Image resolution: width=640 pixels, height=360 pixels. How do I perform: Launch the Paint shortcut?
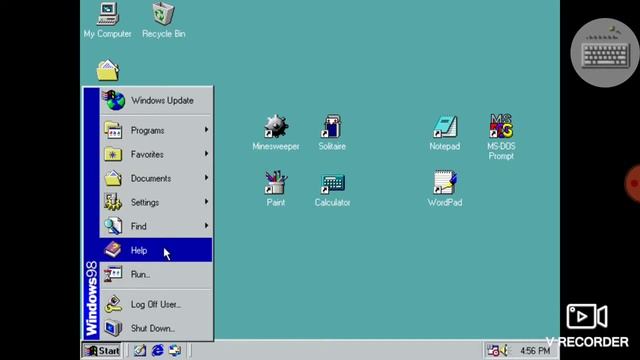coord(276,189)
